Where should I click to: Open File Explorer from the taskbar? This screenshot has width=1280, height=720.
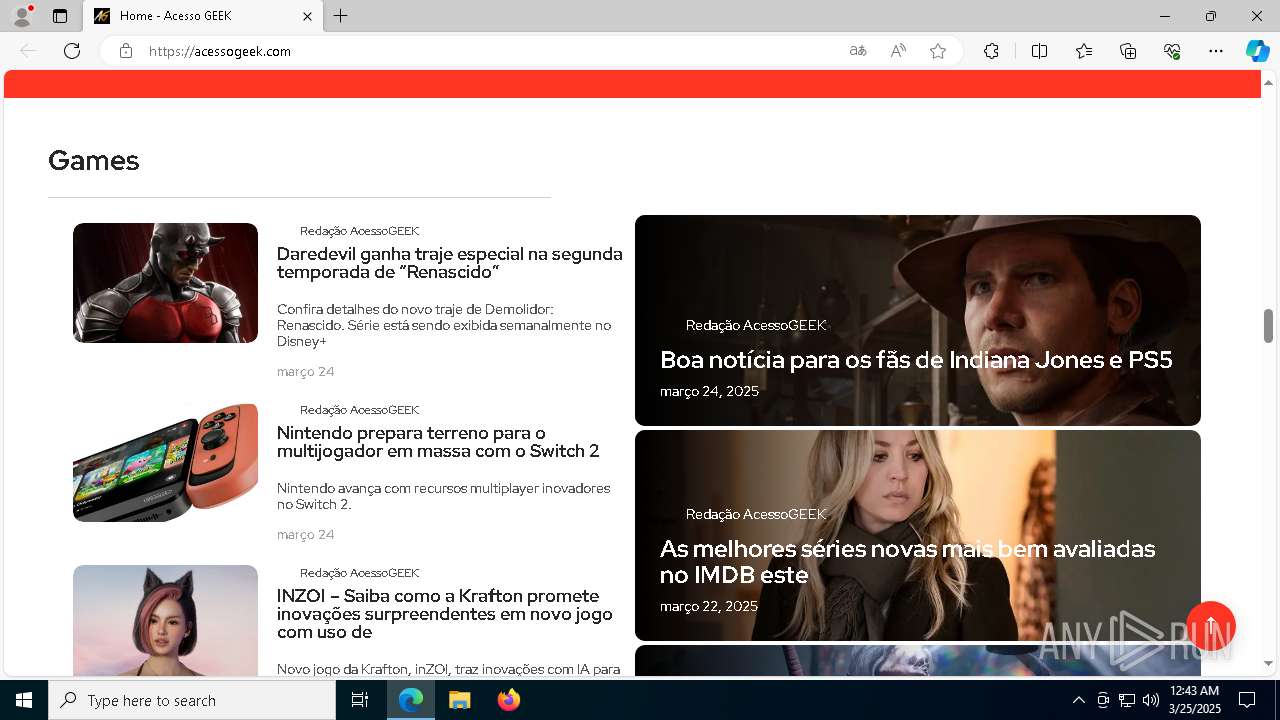click(x=459, y=700)
